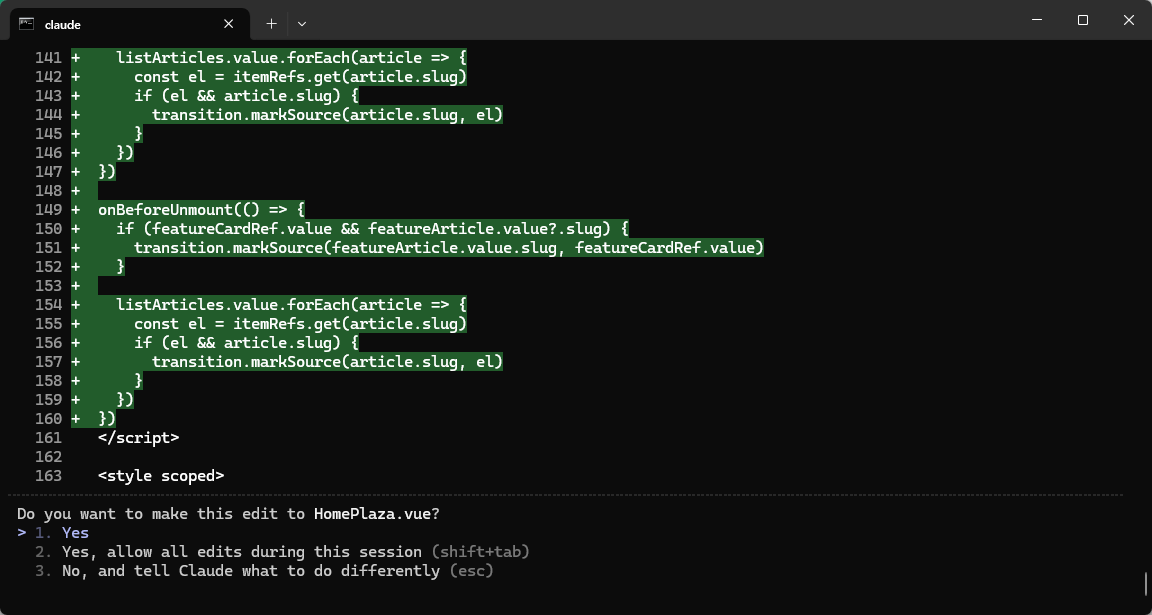Viewport: 1152px width, 615px height.
Task: Maximize the terminal window
Action: pyautogui.click(x=1082, y=20)
